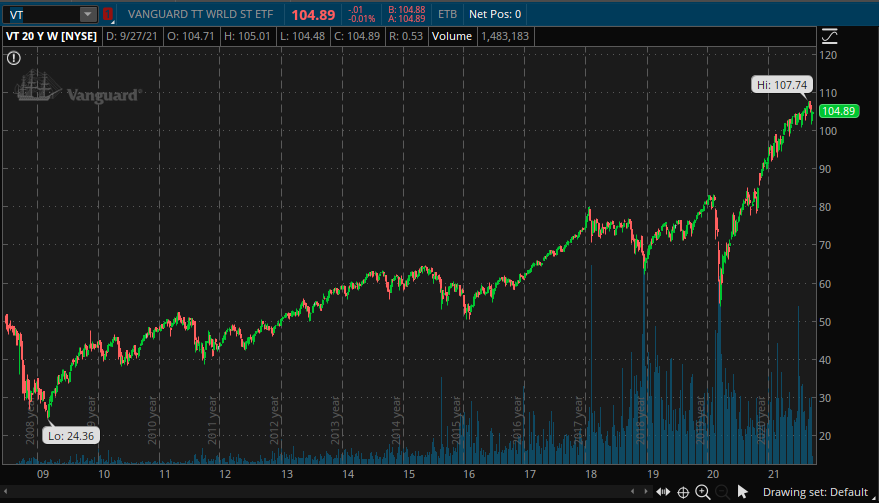
Task: Open the Drawing set: Default menu
Action: [x=816, y=492]
